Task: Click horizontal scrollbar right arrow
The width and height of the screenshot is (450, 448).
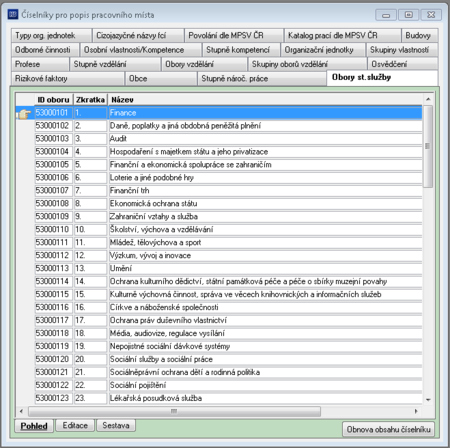Action: (x=416, y=411)
